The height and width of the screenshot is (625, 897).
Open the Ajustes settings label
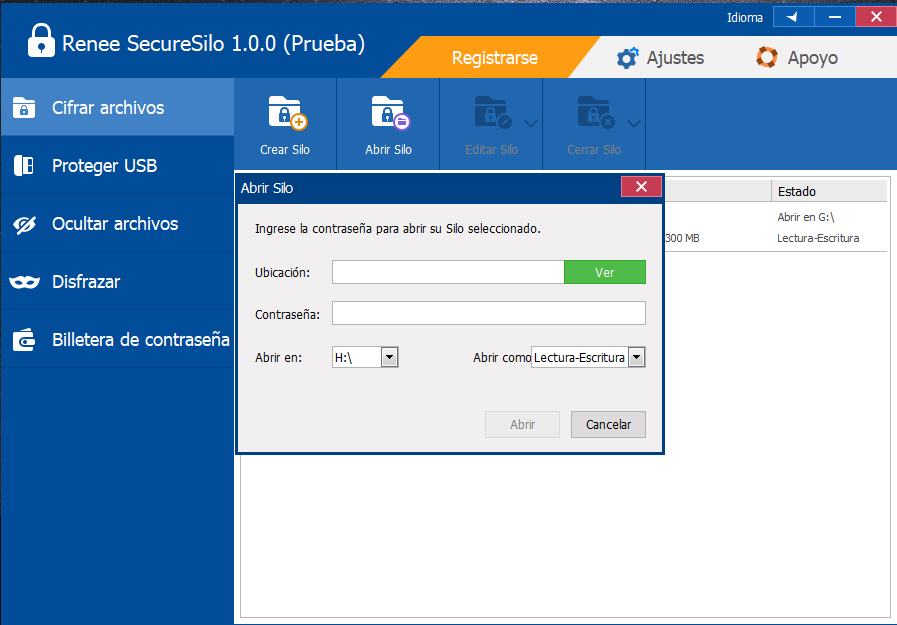[675, 58]
